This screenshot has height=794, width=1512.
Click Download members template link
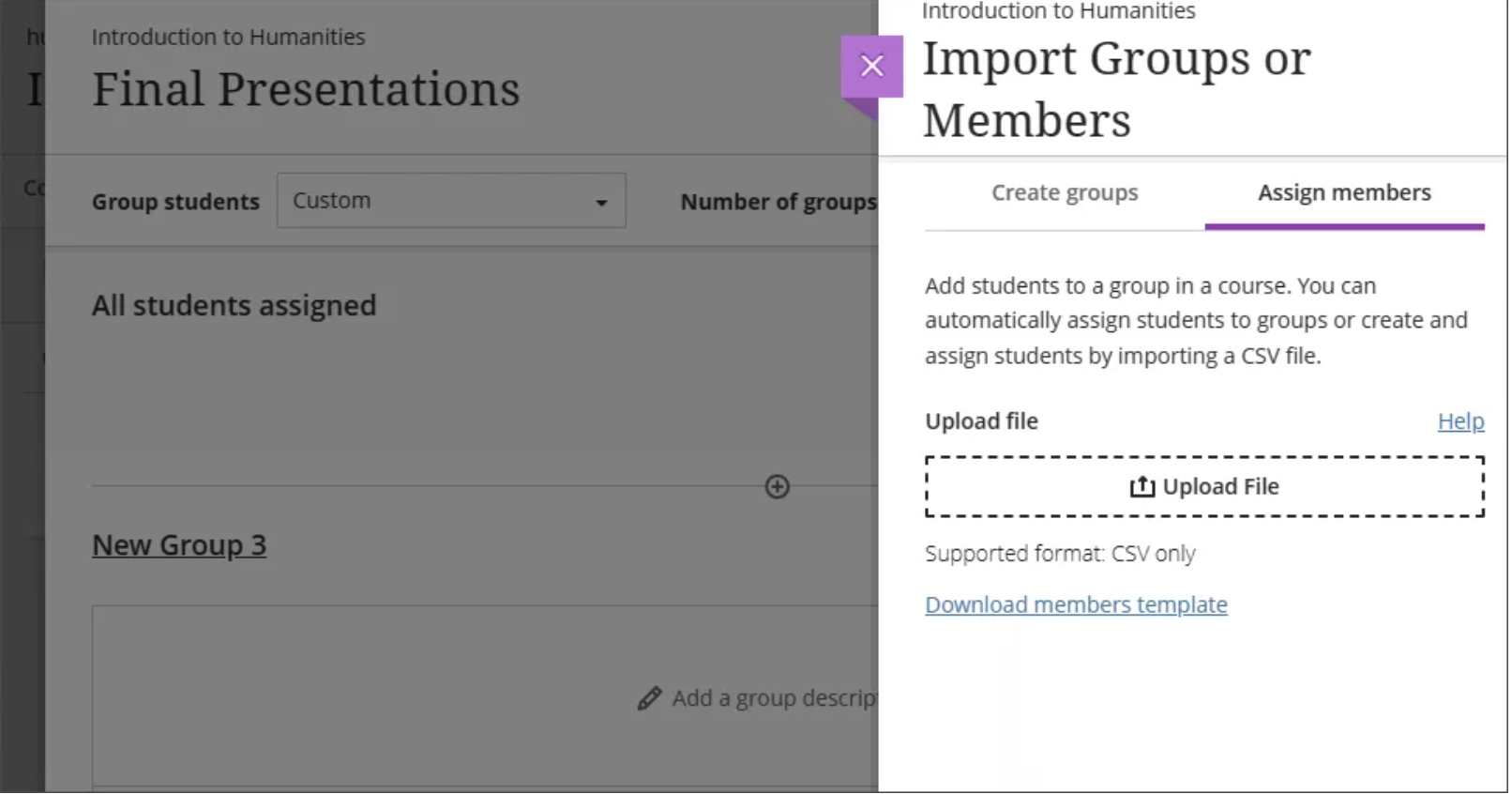pyautogui.click(x=1078, y=606)
